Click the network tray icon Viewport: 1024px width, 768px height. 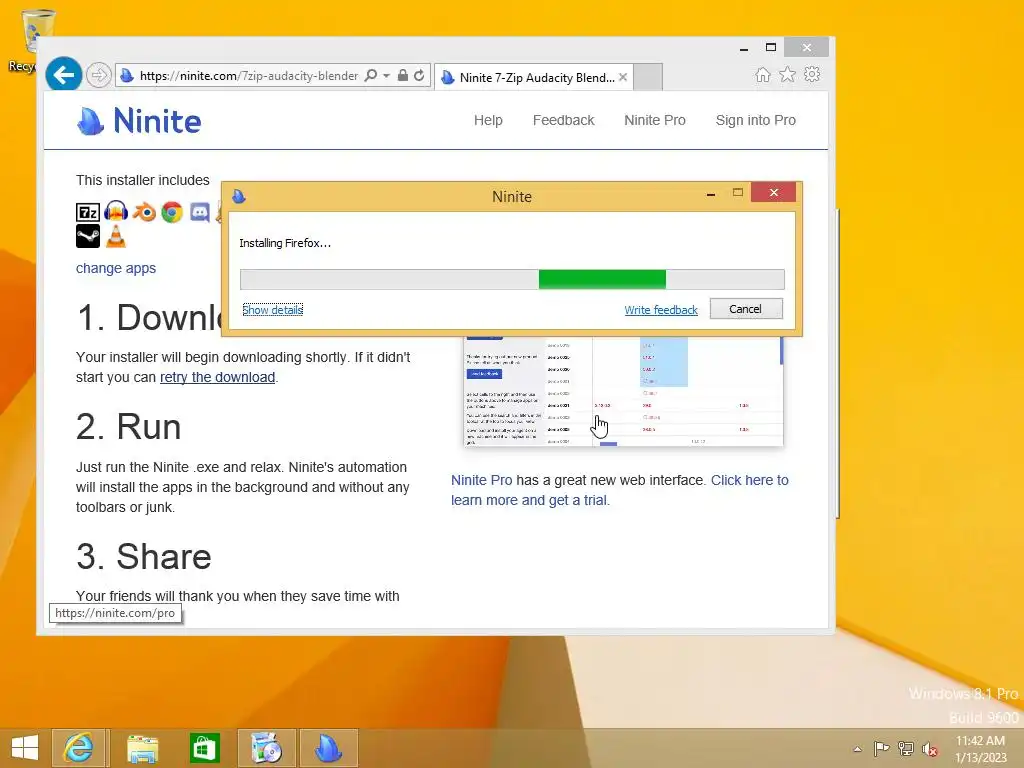tap(906, 748)
